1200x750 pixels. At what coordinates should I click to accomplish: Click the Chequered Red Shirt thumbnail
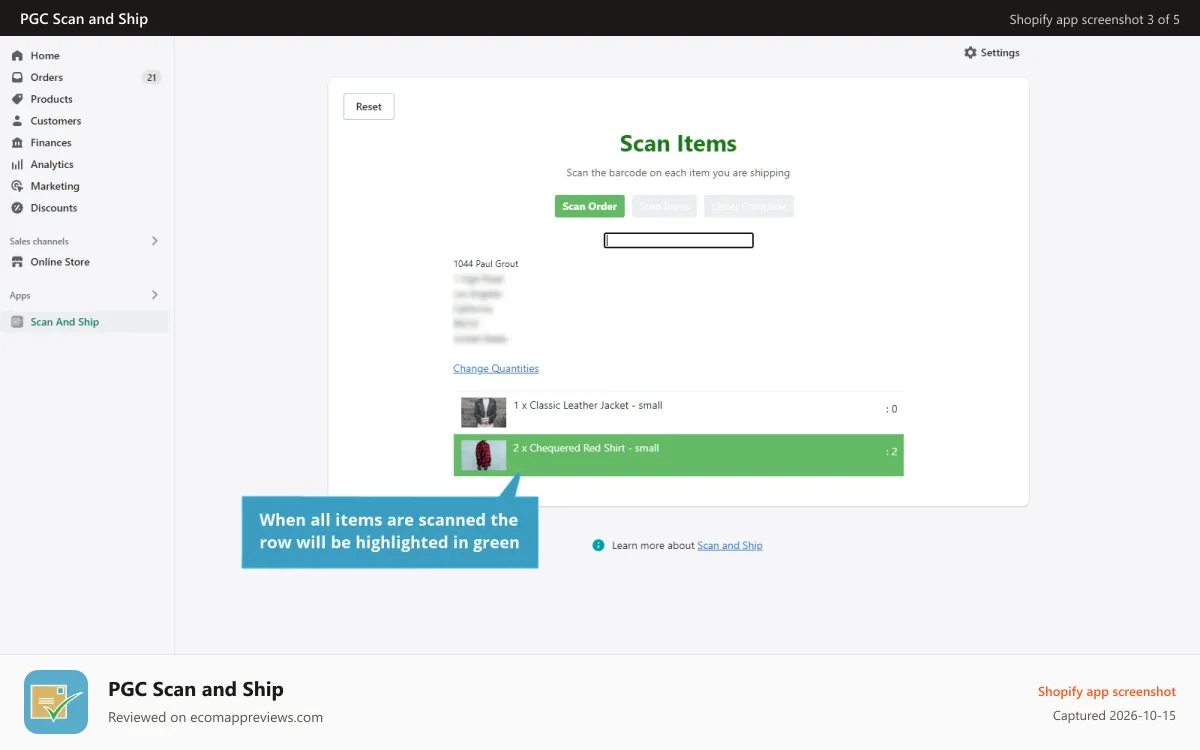click(x=483, y=455)
